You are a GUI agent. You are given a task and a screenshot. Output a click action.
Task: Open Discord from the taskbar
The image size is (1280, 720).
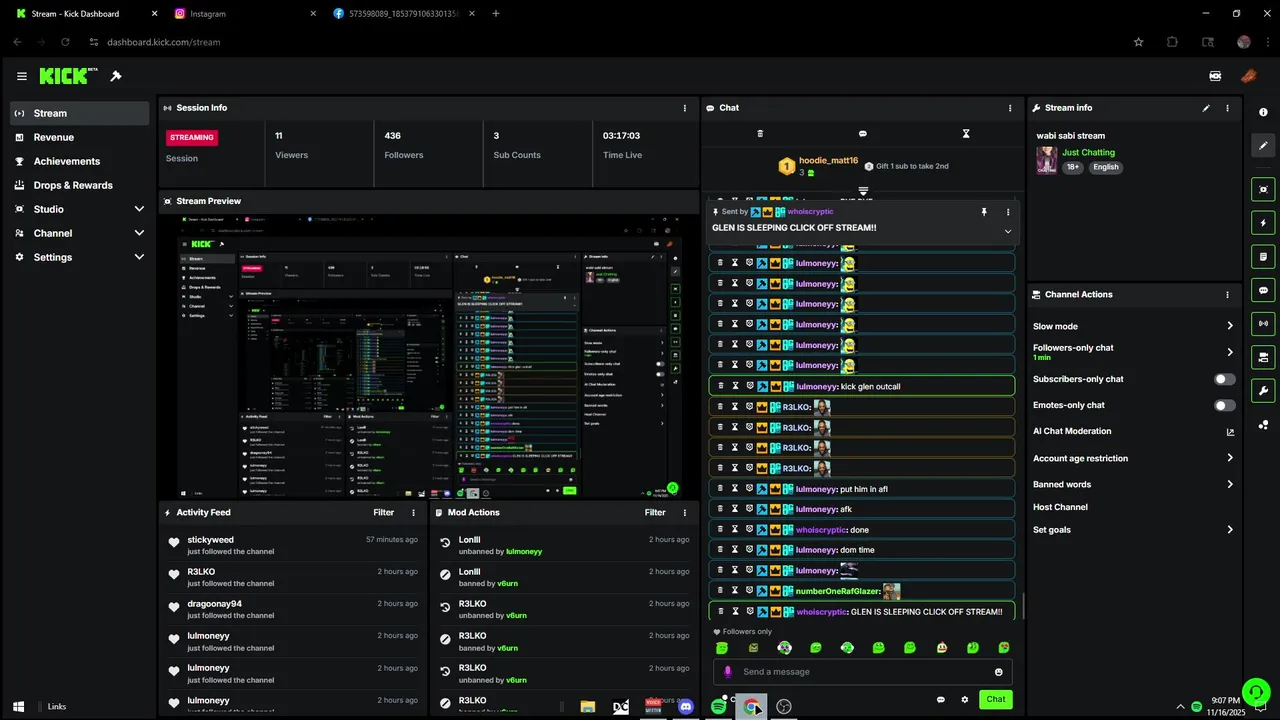click(x=686, y=707)
